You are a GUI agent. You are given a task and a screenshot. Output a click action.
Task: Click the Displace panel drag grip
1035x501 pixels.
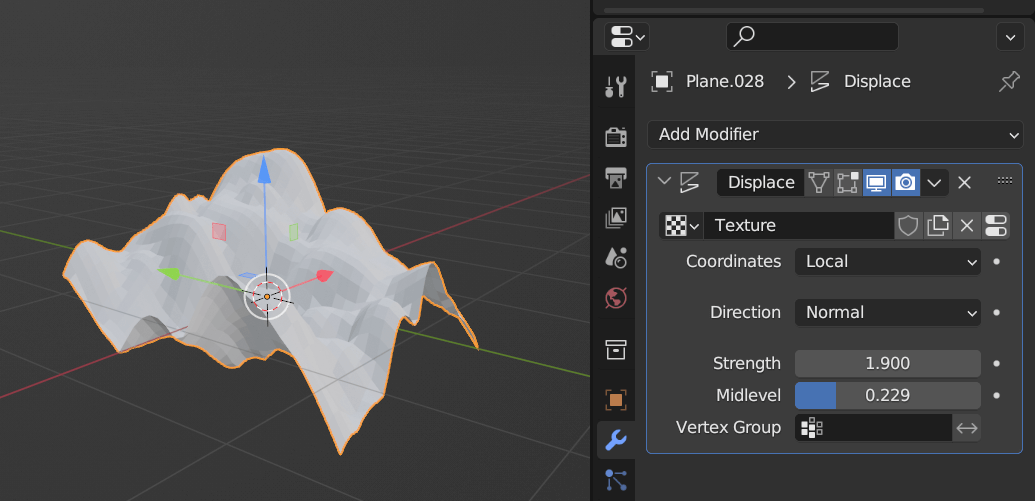coord(1005,180)
